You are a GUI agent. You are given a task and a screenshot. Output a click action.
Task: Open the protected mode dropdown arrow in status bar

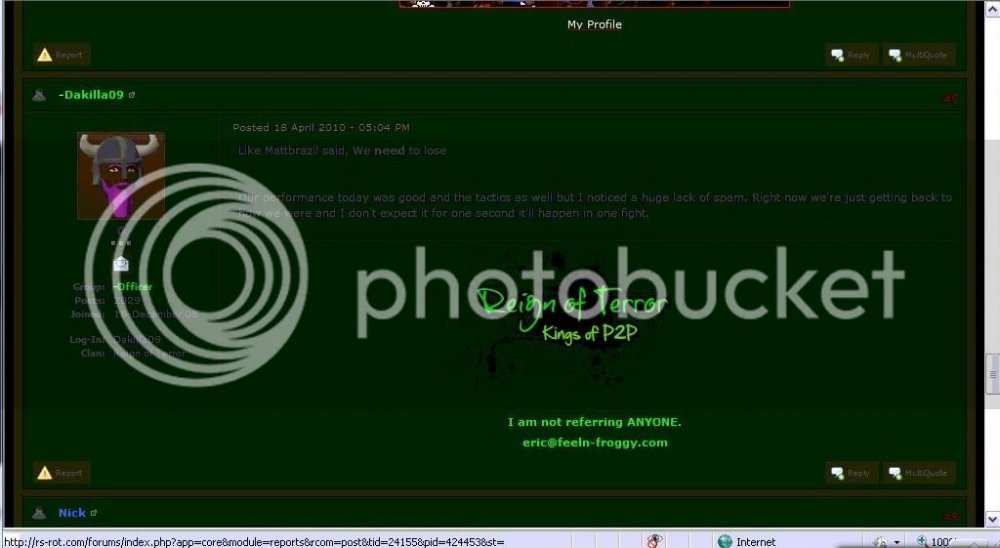896,542
